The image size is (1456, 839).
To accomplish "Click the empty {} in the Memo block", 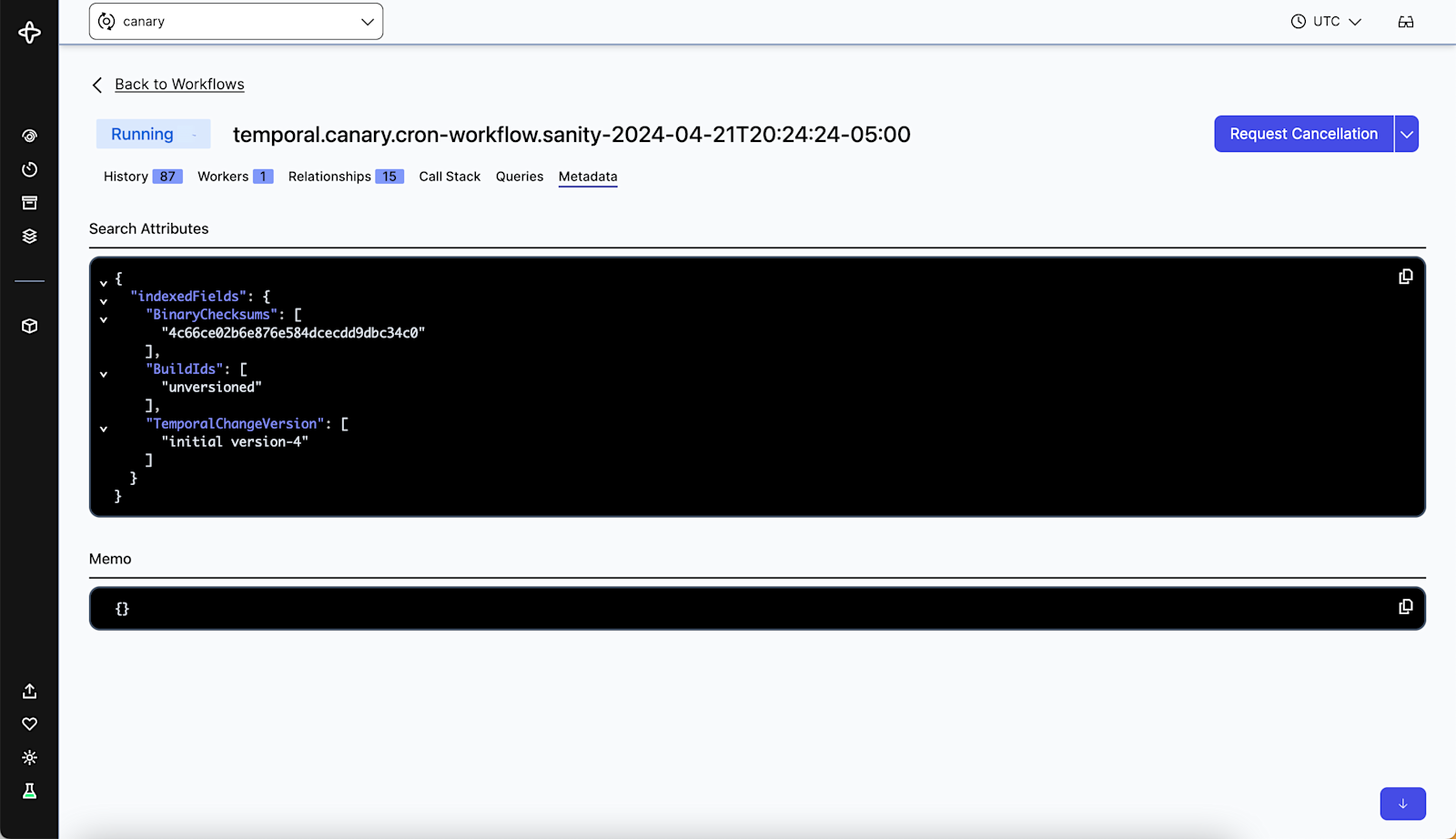I will 123,609.
